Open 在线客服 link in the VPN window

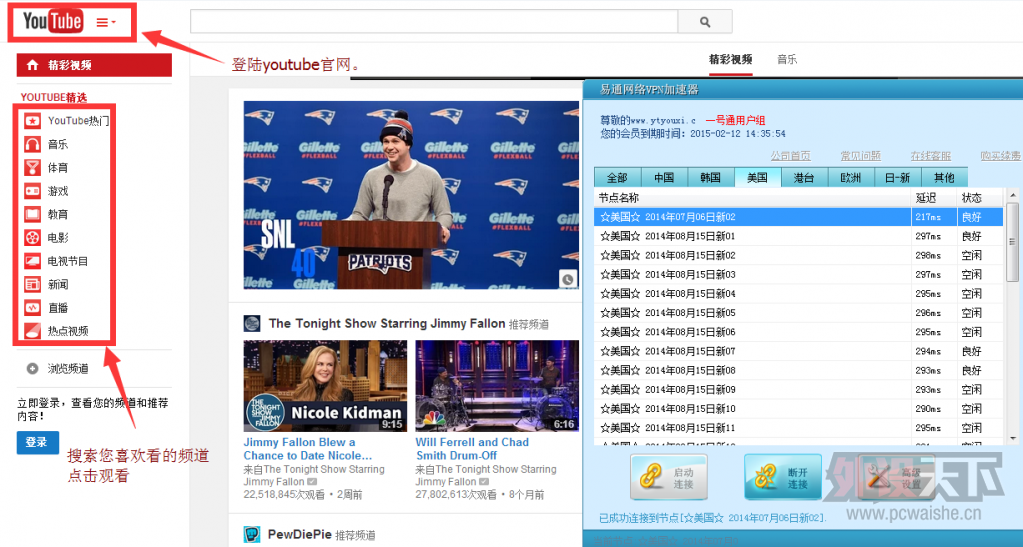931,156
